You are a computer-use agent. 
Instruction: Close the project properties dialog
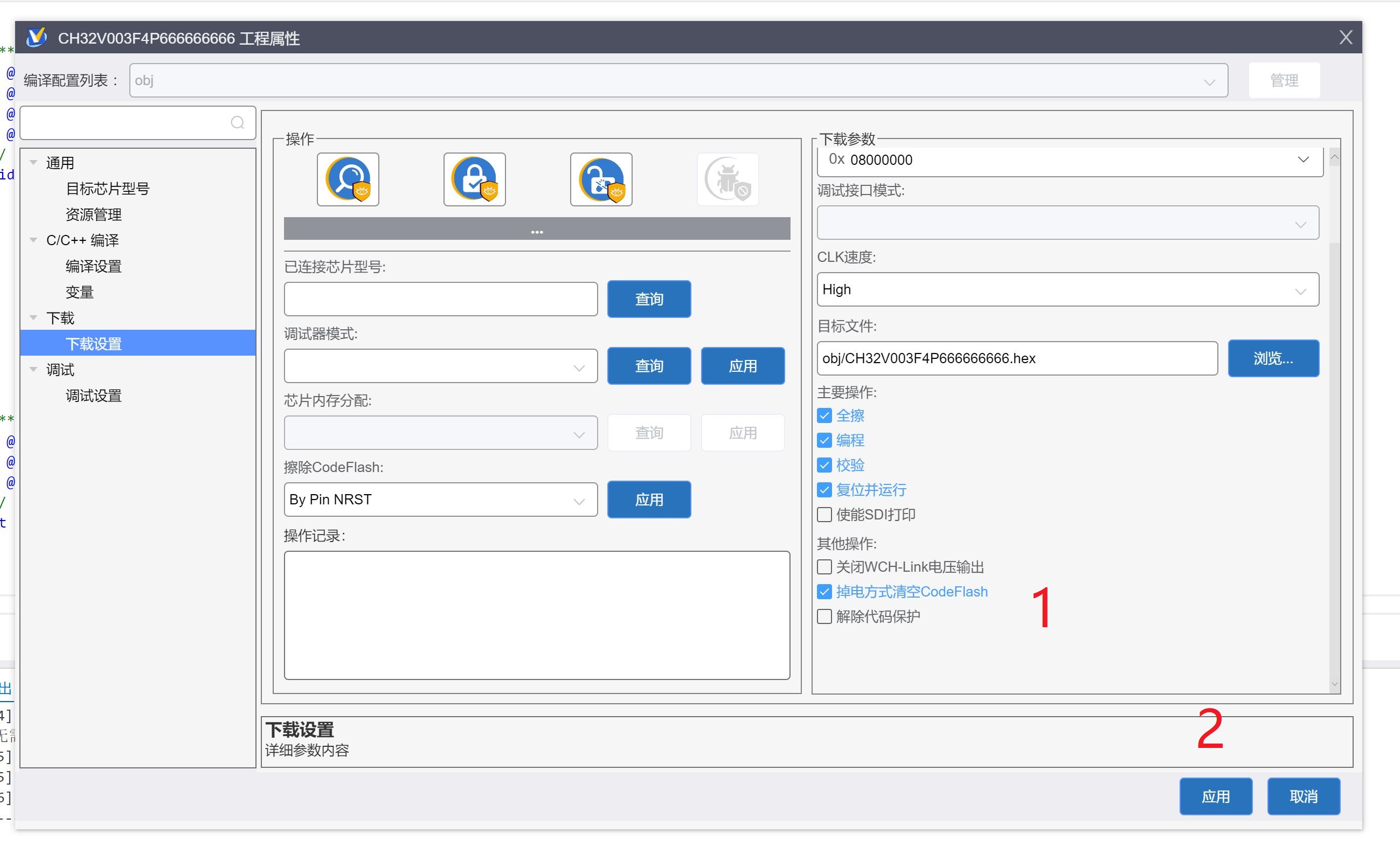[1345, 38]
